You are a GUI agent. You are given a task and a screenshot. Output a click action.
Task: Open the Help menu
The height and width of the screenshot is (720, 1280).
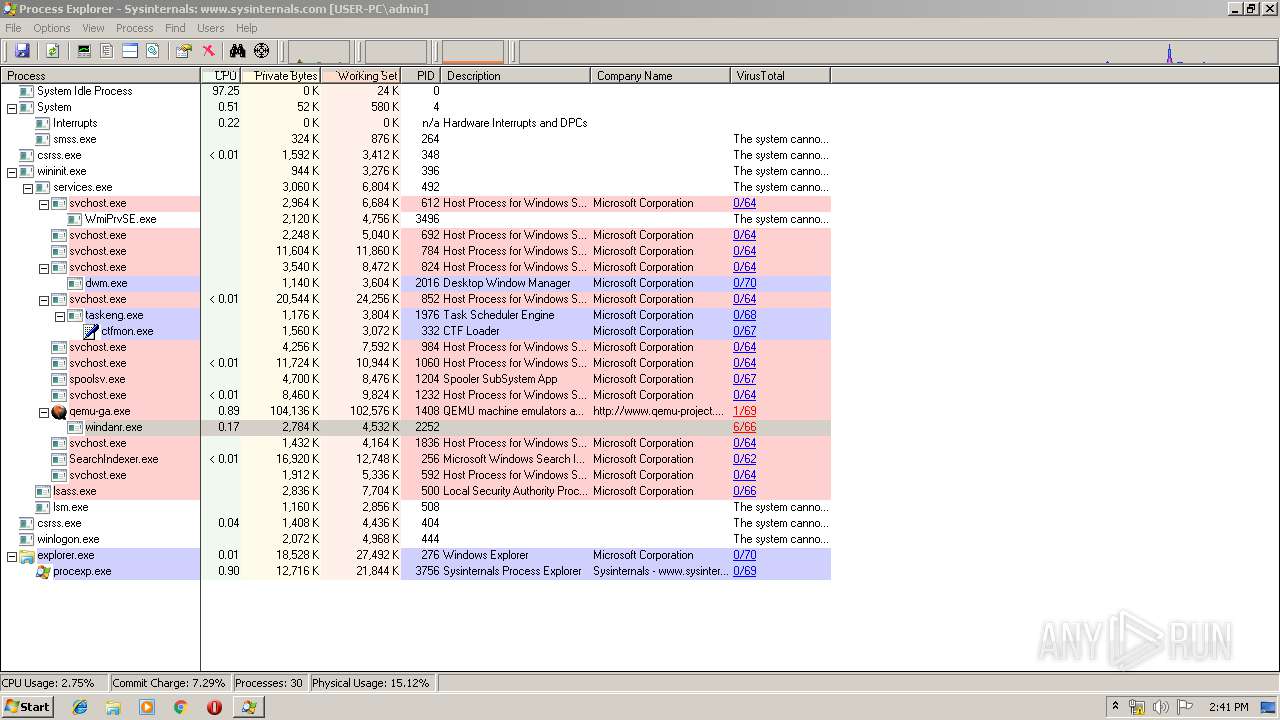click(247, 28)
